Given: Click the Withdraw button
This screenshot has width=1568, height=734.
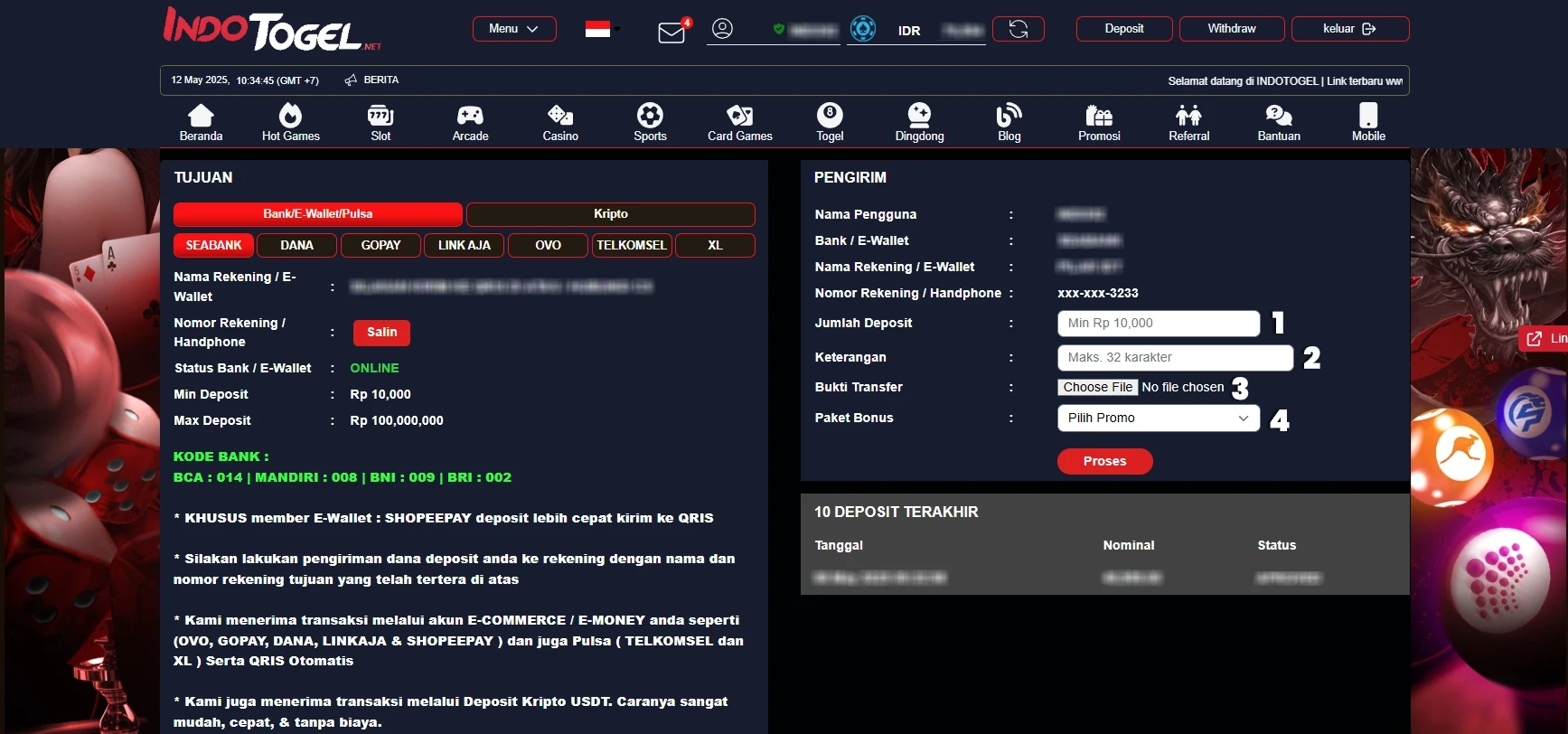Looking at the screenshot, I should (1232, 29).
